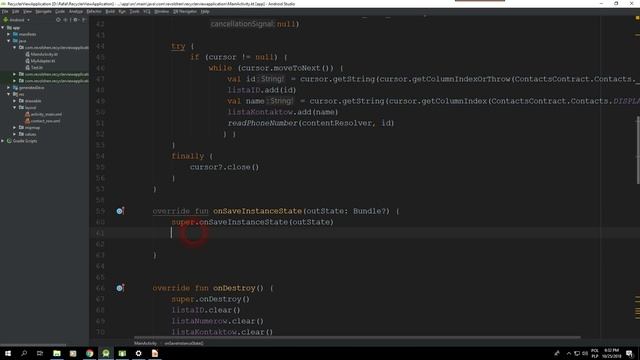
Task: Open Task View on the taskbar
Action: (x=40, y=353)
